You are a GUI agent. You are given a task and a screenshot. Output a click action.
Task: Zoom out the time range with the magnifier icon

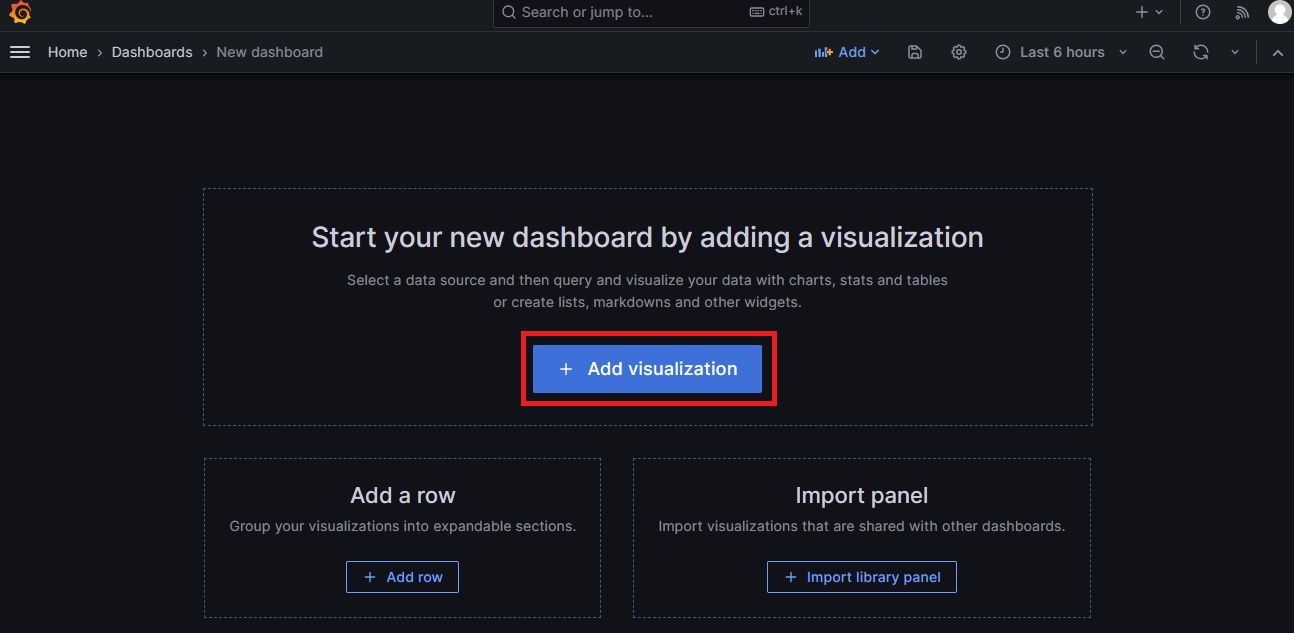tap(1156, 51)
